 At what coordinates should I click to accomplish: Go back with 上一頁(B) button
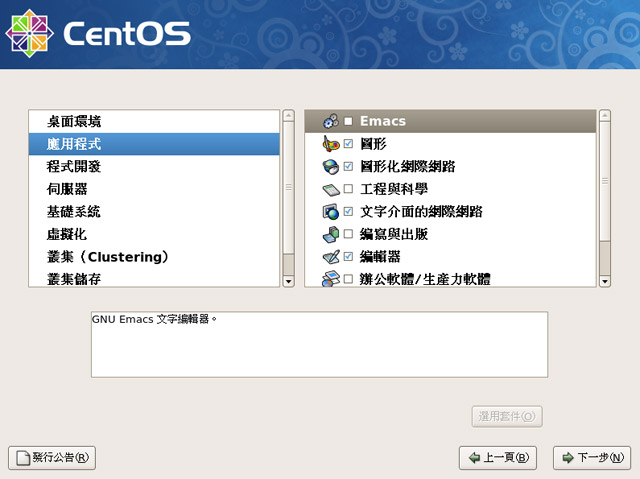[498, 458]
